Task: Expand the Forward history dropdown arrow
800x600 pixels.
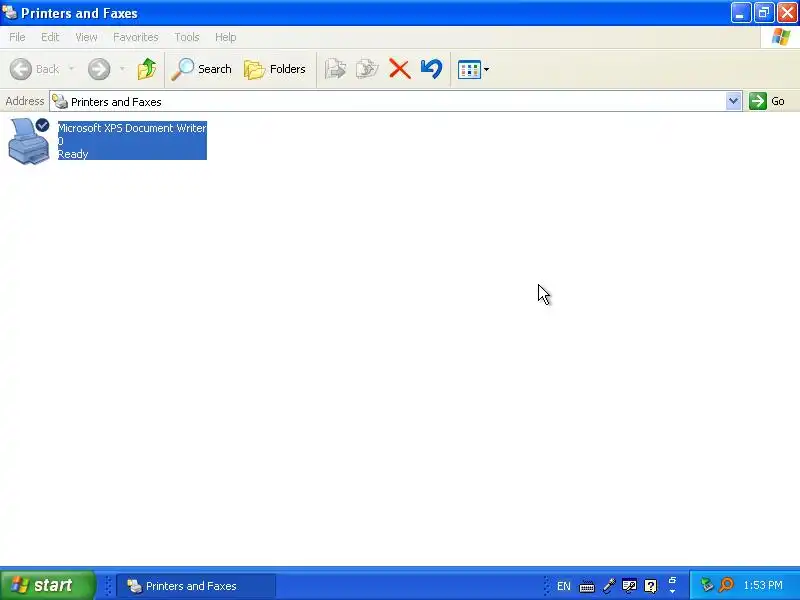Action: coord(122,69)
